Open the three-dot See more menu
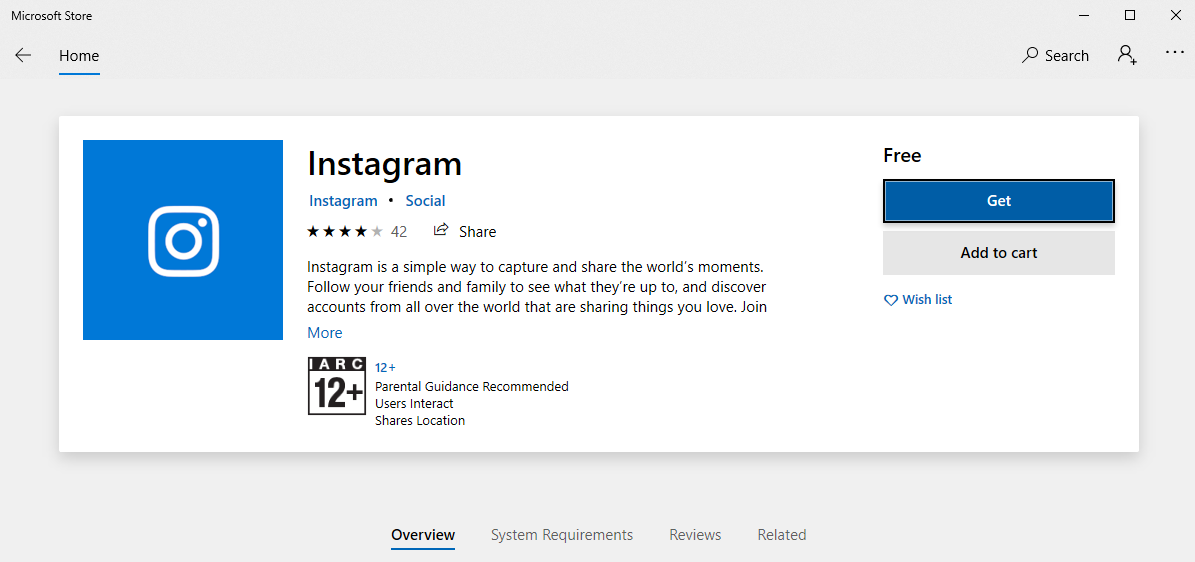 coord(1174,54)
